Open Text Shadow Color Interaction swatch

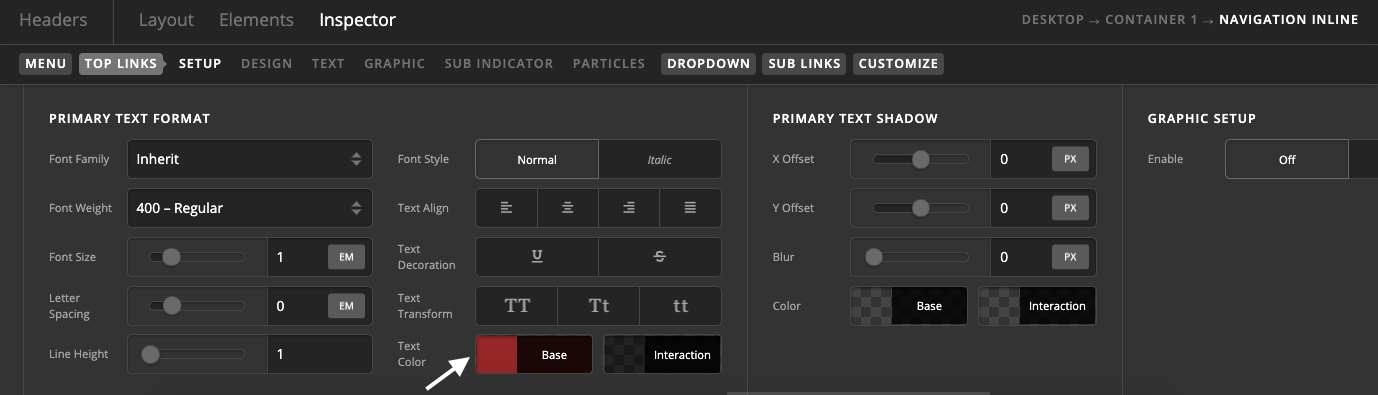[x=1037, y=306]
